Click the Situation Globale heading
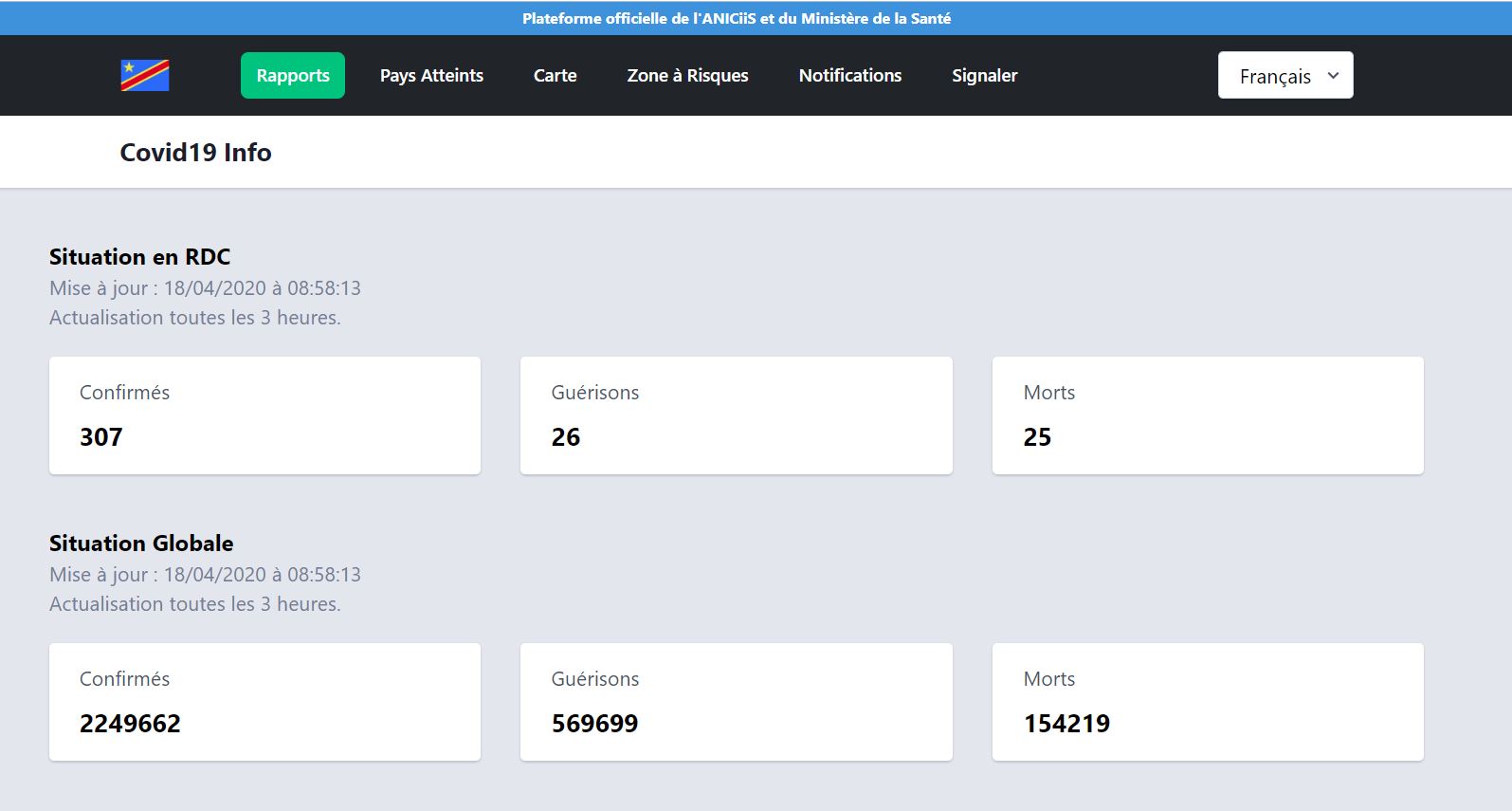1512x811 pixels. [141, 544]
